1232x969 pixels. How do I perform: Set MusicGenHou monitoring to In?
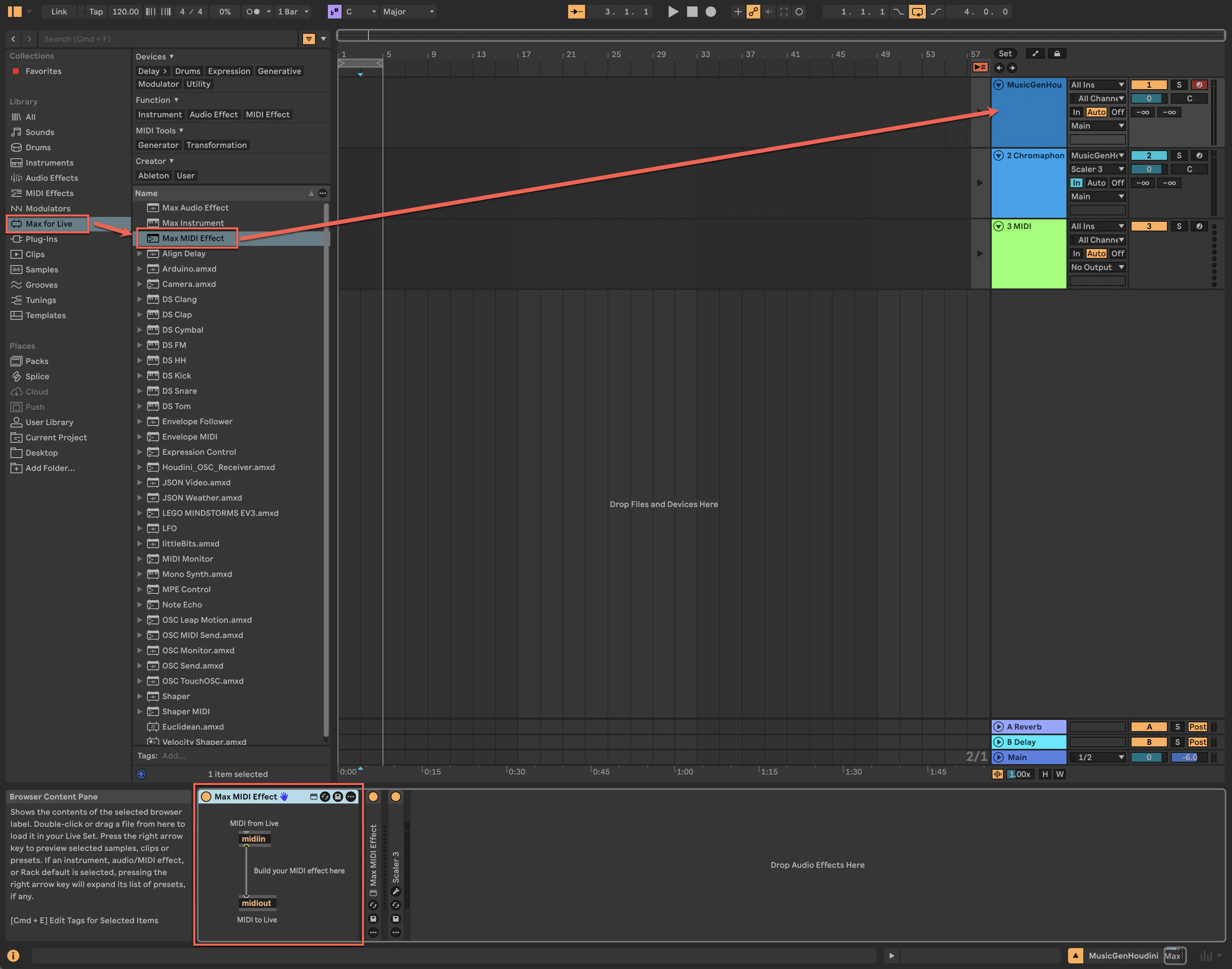(x=1076, y=112)
